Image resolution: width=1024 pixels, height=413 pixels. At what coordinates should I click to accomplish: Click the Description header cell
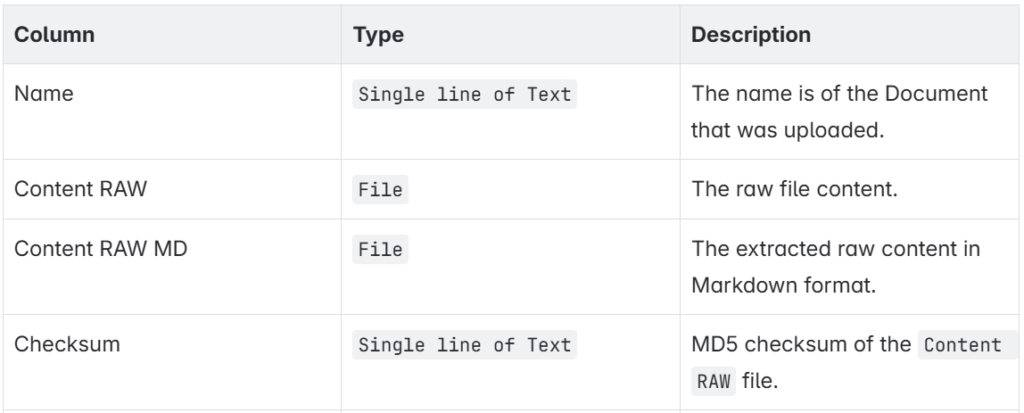(850, 35)
